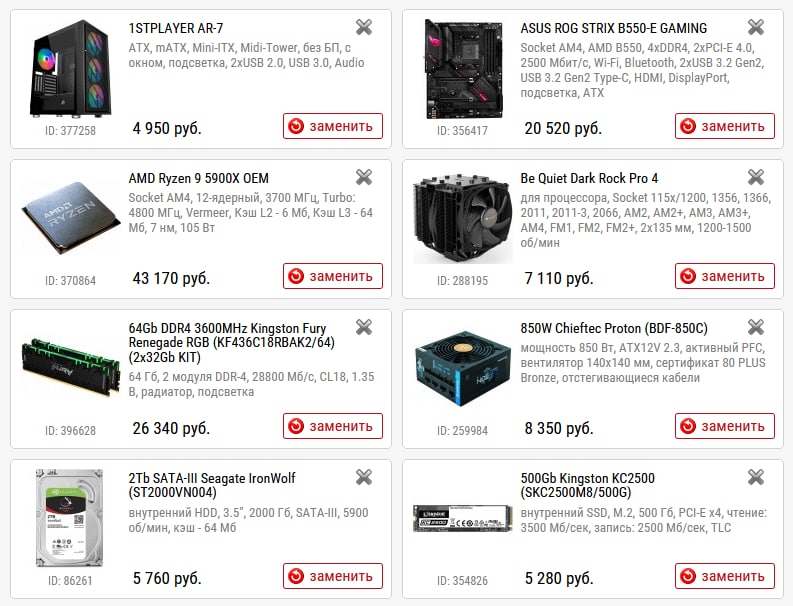Remove Be Quiet Dark Rock Pro 4 cooler
The height and width of the screenshot is (606, 793).
click(x=756, y=177)
